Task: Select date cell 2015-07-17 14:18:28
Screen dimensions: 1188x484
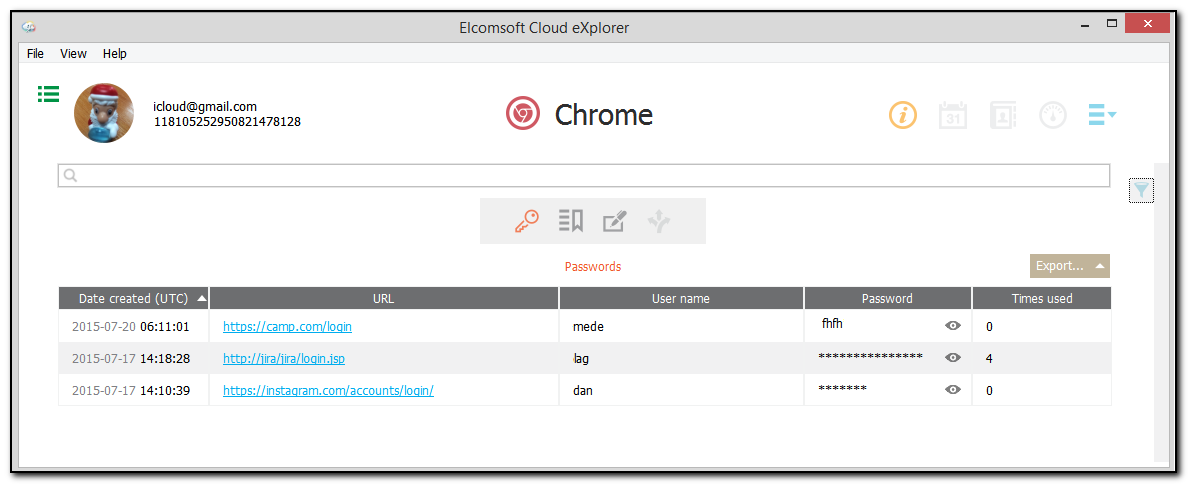Action: [133, 358]
